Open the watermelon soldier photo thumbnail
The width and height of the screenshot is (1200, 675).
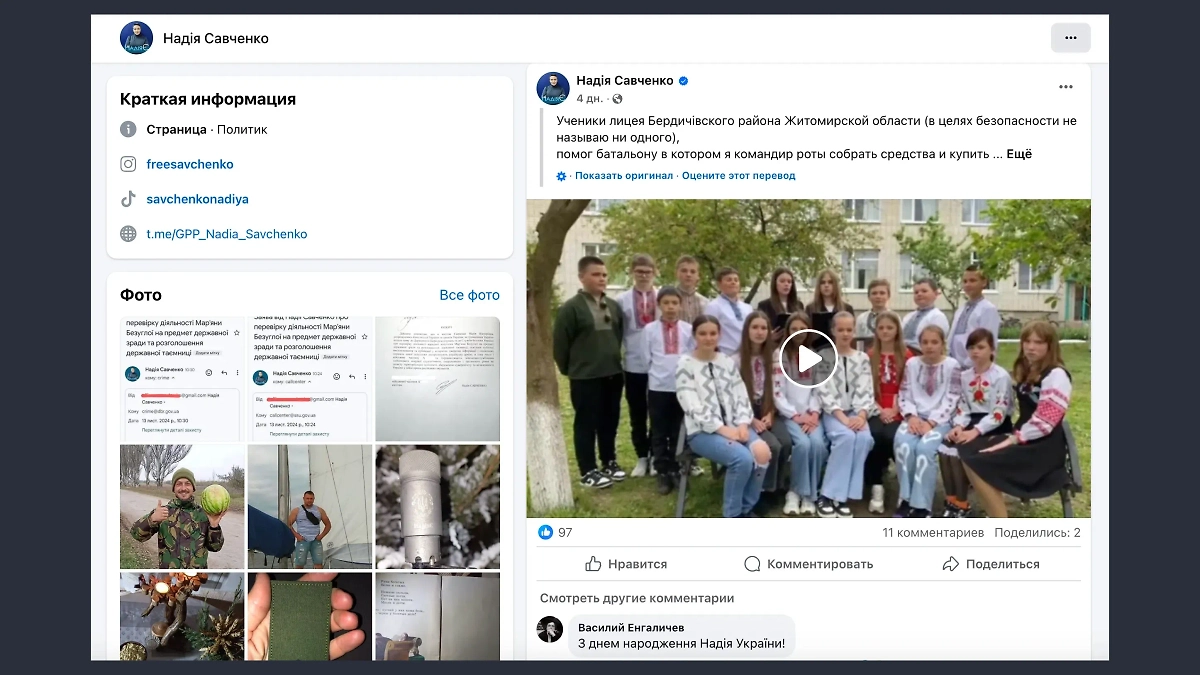181,505
